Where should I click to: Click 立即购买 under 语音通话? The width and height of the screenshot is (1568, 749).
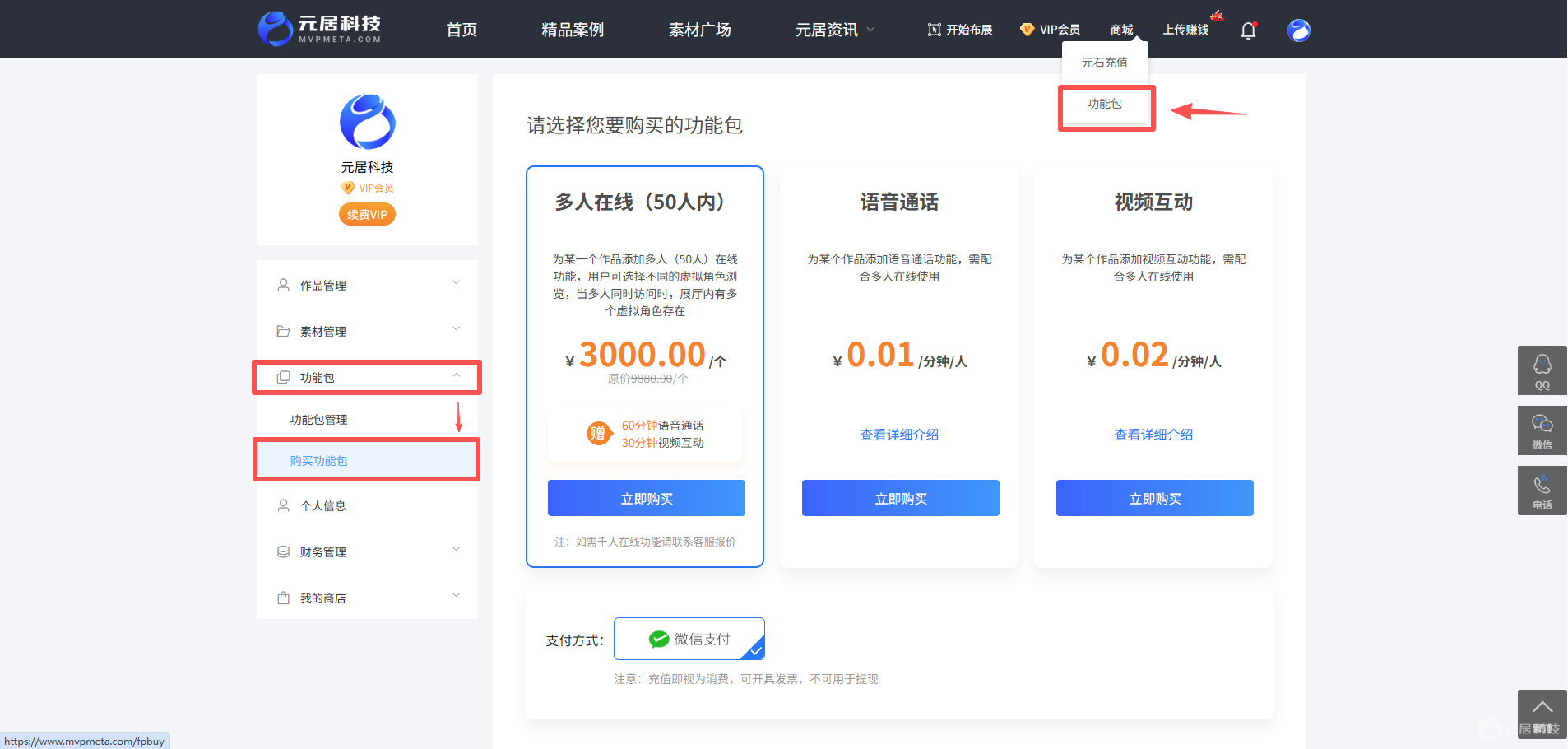[x=901, y=498]
